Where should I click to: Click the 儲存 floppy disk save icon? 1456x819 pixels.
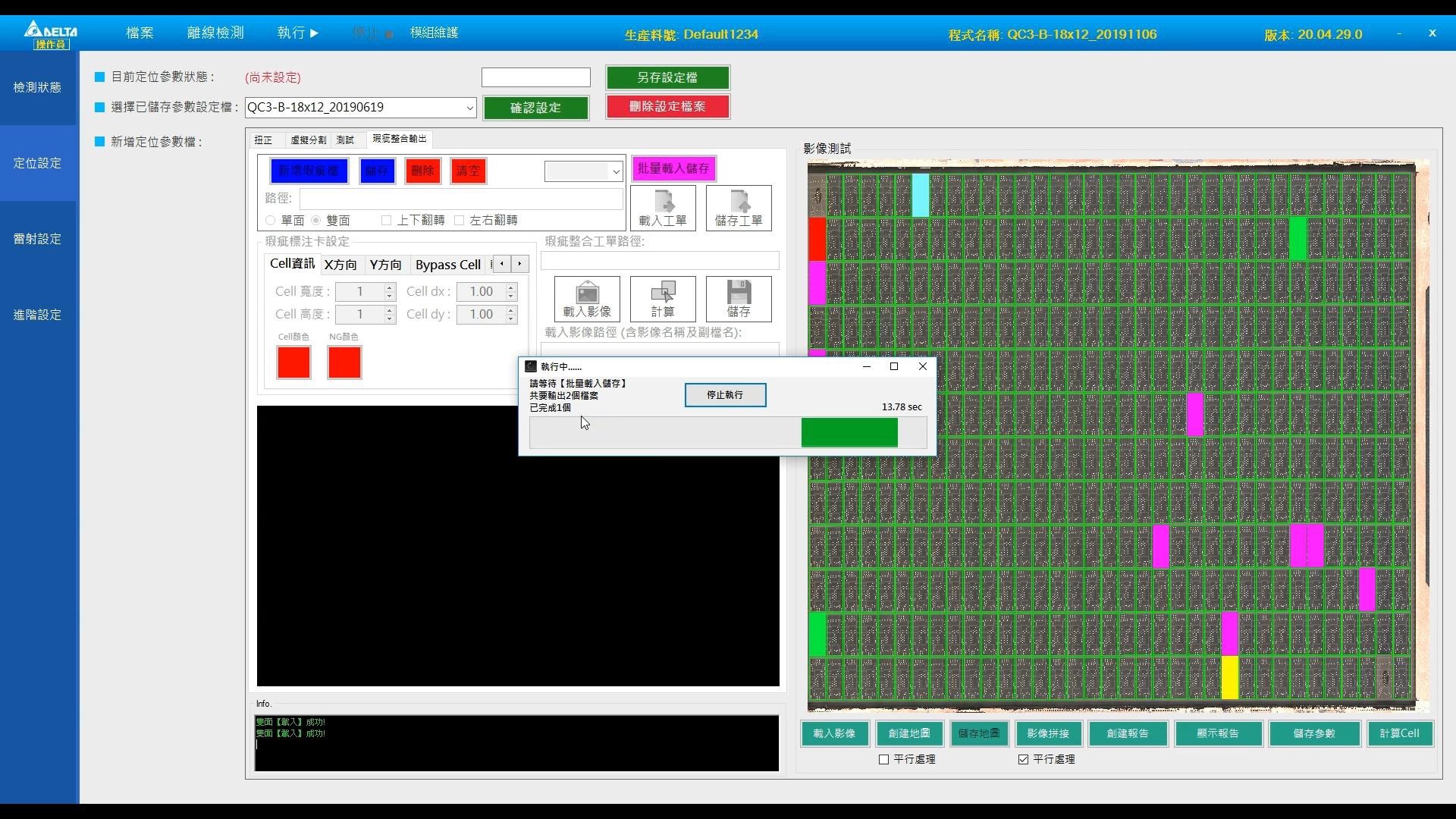[x=739, y=298]
